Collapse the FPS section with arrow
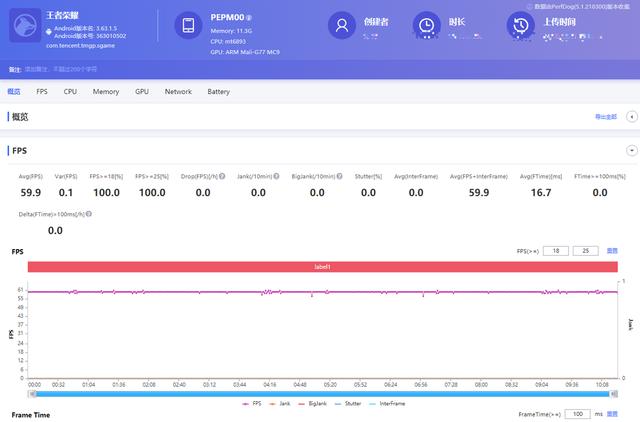Viewport: 640px width, 422px height. 631,151
